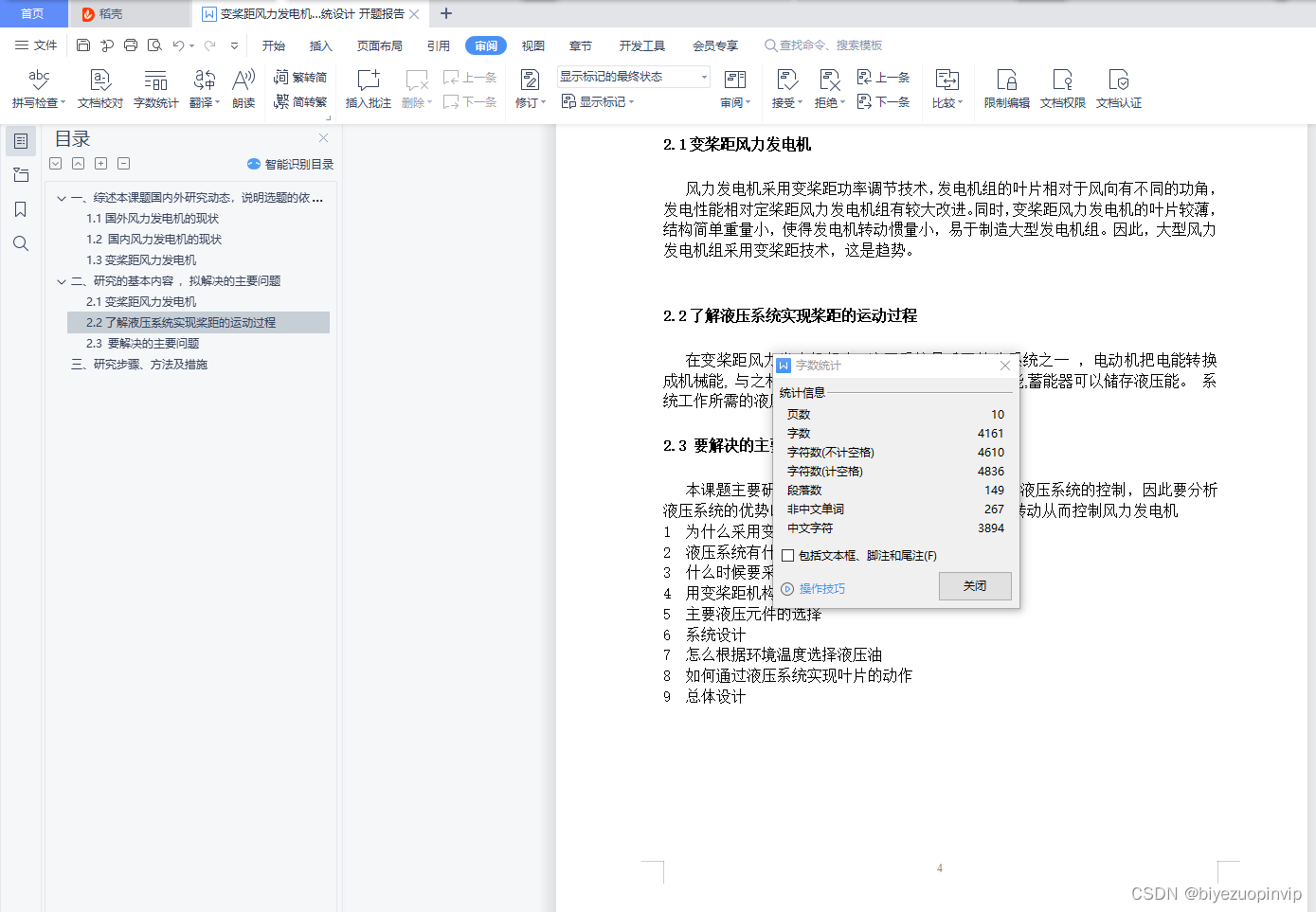Image resolution: width=1316 pixels, height=912 pixels.
Task: Close the 目录 outline panel
Action: pos(324,138)
